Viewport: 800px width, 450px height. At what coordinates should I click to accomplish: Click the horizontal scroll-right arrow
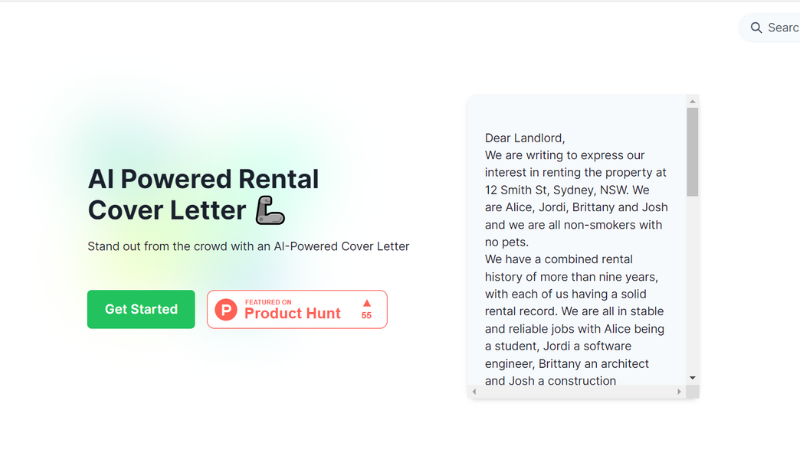pyautogui.click(x=679, y=392)
